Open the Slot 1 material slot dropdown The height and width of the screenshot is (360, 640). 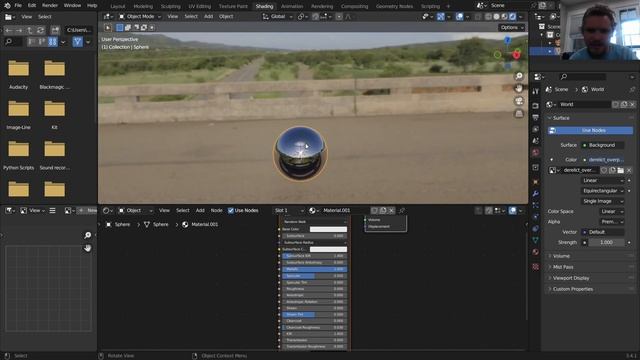pyautogui.click(x=289, y=211)
